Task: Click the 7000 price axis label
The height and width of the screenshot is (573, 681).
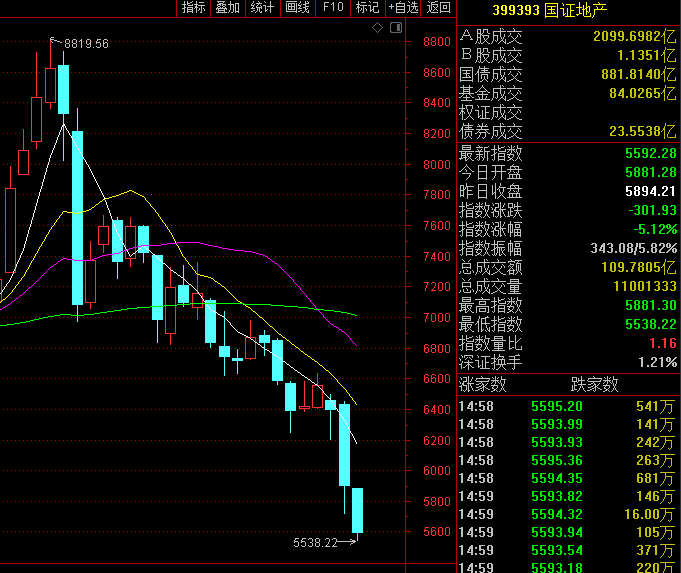Action: tap(437, 318)
